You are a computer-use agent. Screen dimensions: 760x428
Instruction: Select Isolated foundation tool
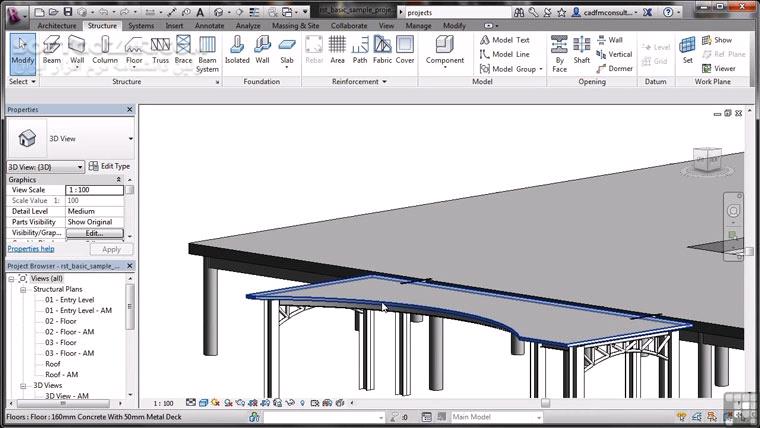(x=237, y=50)
